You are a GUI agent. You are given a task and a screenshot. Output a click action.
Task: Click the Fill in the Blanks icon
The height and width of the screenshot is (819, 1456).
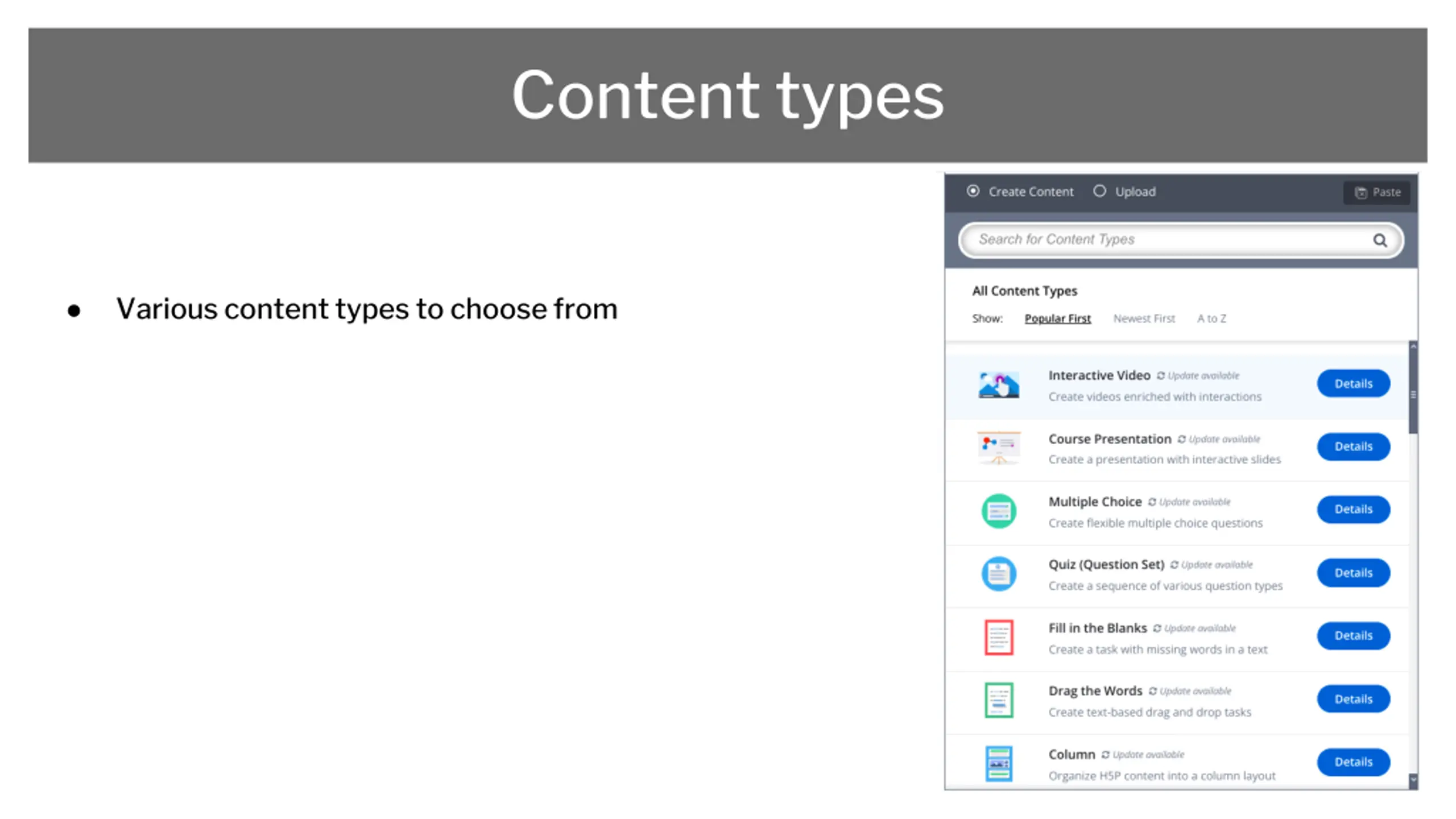click(x=999, y=637)
